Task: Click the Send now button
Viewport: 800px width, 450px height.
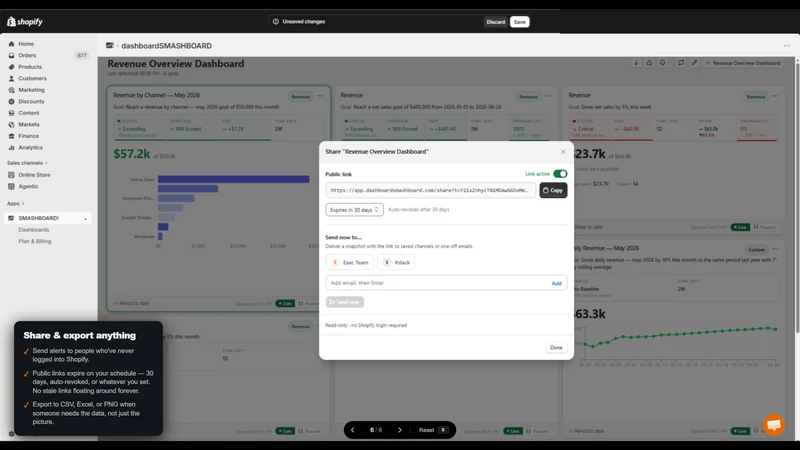Action: (x=345, y=302)
